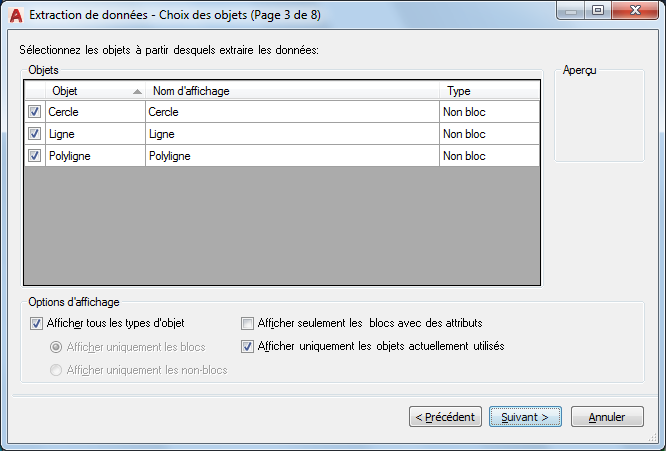Uncheck the Ligne object checkbox
The image size is (666, 451).
(x=35, y=134)
